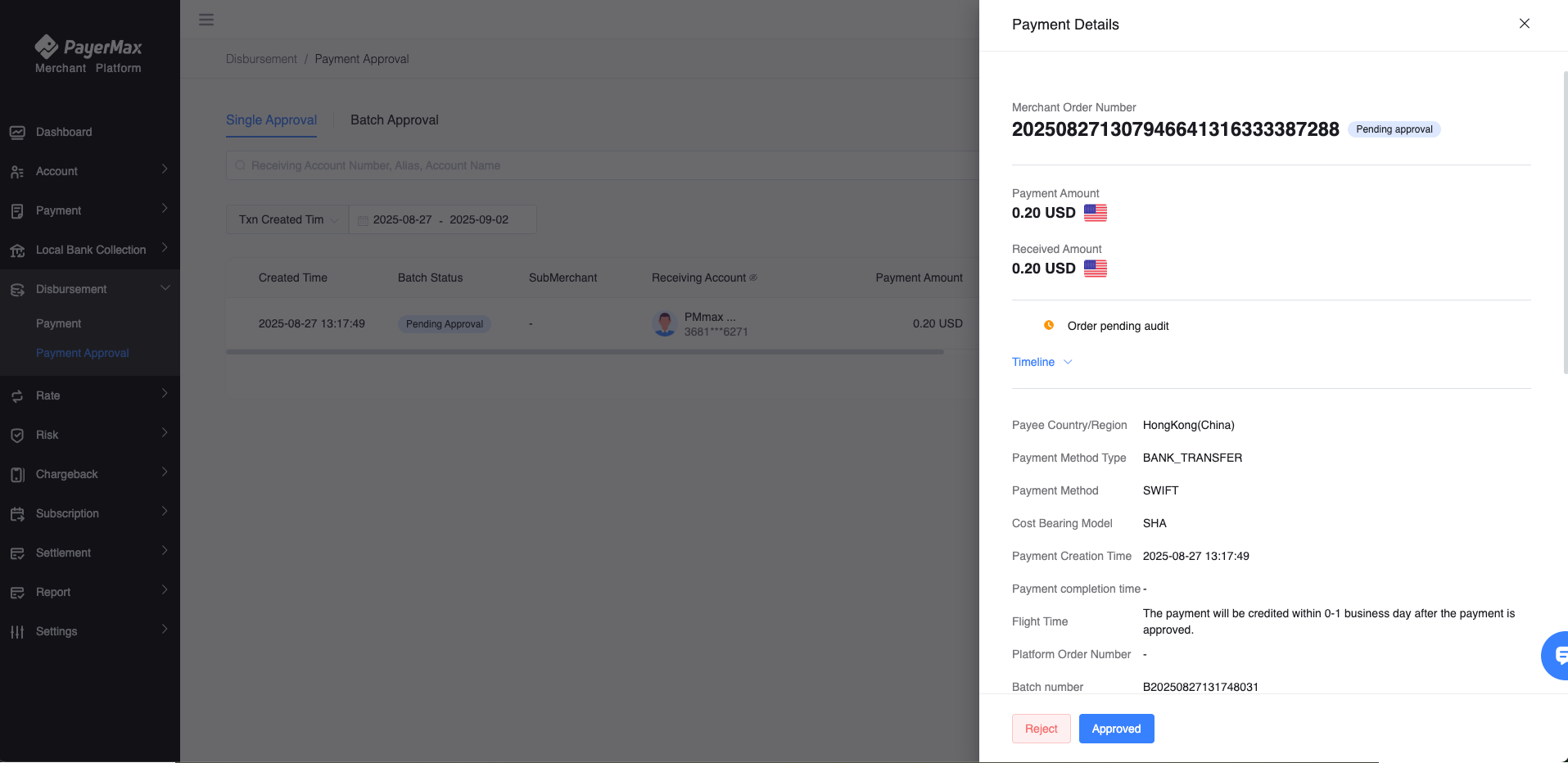The height and width of the screenshot is (763, 1568).
Task: Click the PayerMax logo
Action: 88,55
